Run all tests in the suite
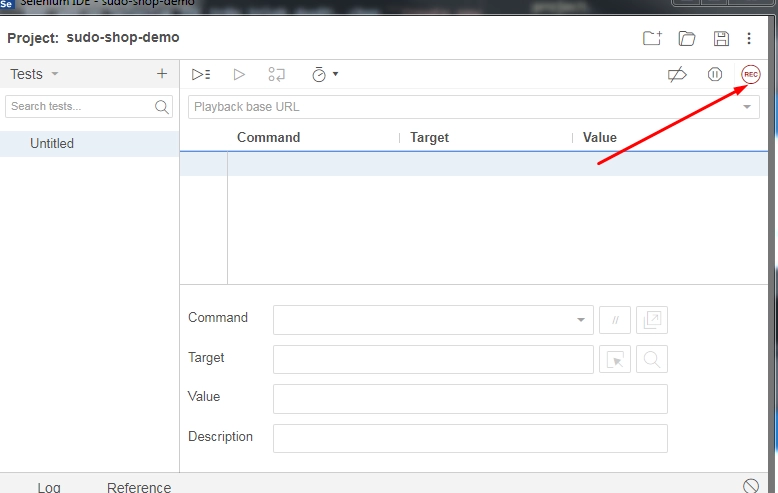The height and width of the screenshot is (493, 778). click(x=201, y=74)
